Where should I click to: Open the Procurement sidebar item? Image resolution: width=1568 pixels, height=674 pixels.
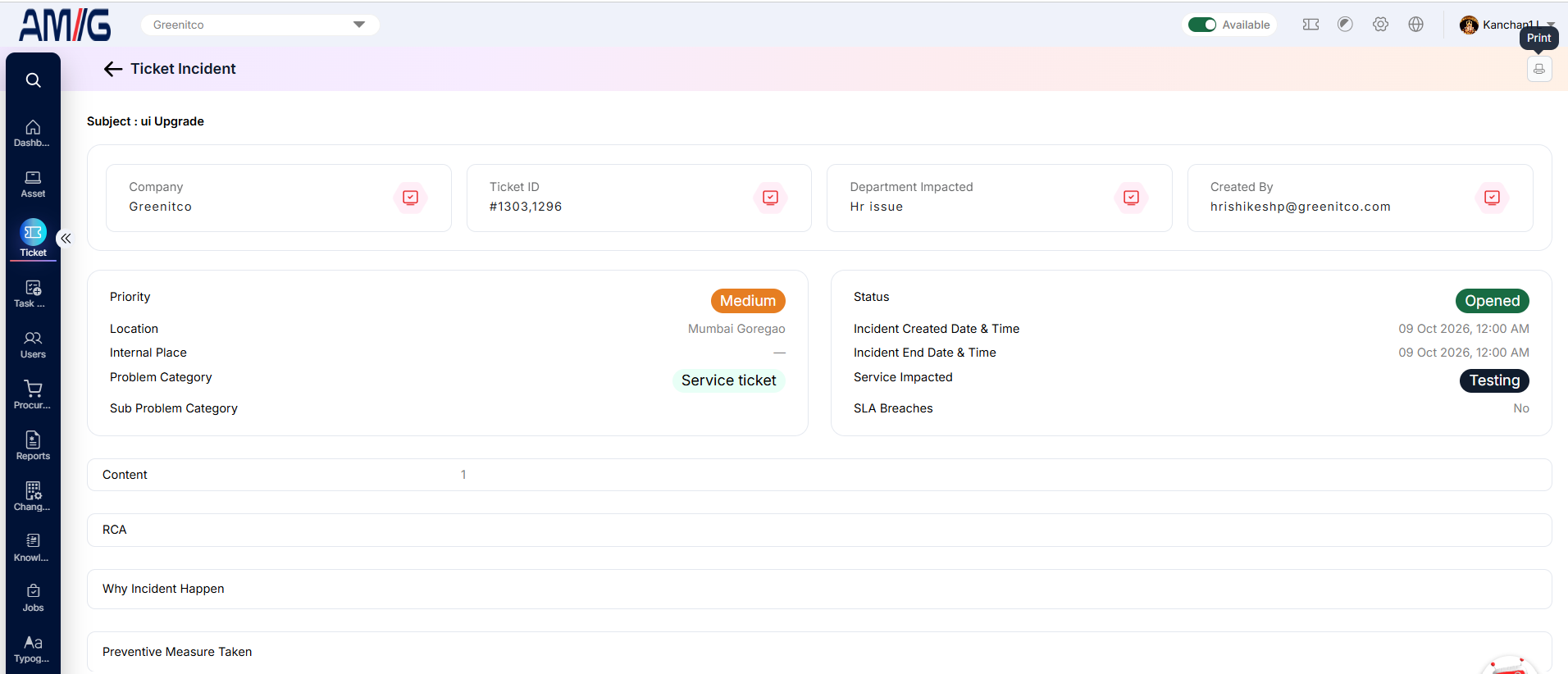tap(33, 395)
